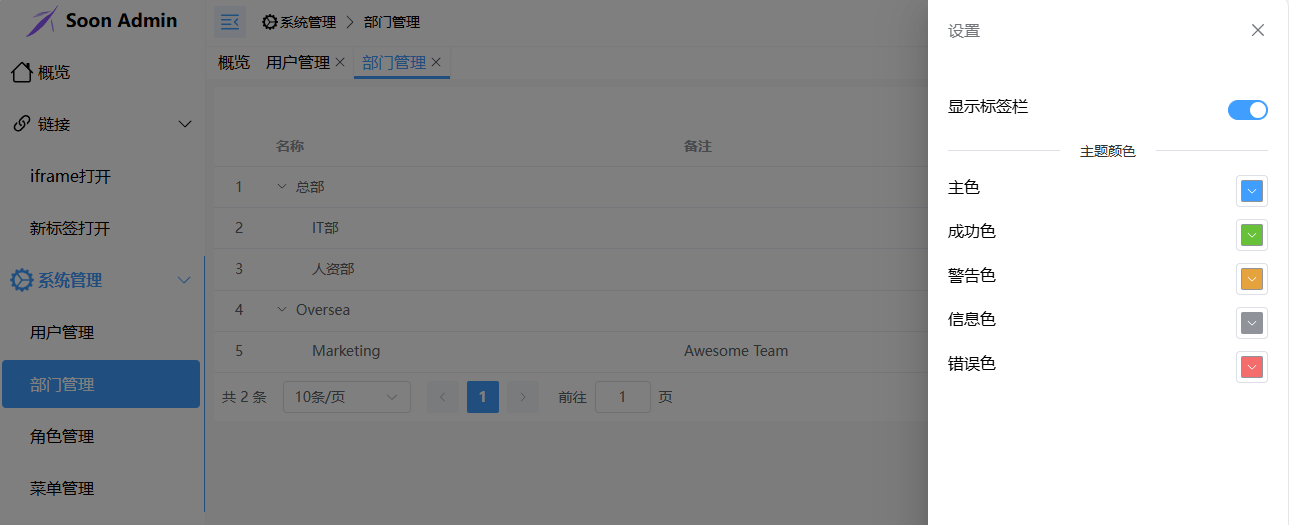Click 系统管理 in the breadcrumb
This screenshot has width=1289, height=525.
[308, 22]
